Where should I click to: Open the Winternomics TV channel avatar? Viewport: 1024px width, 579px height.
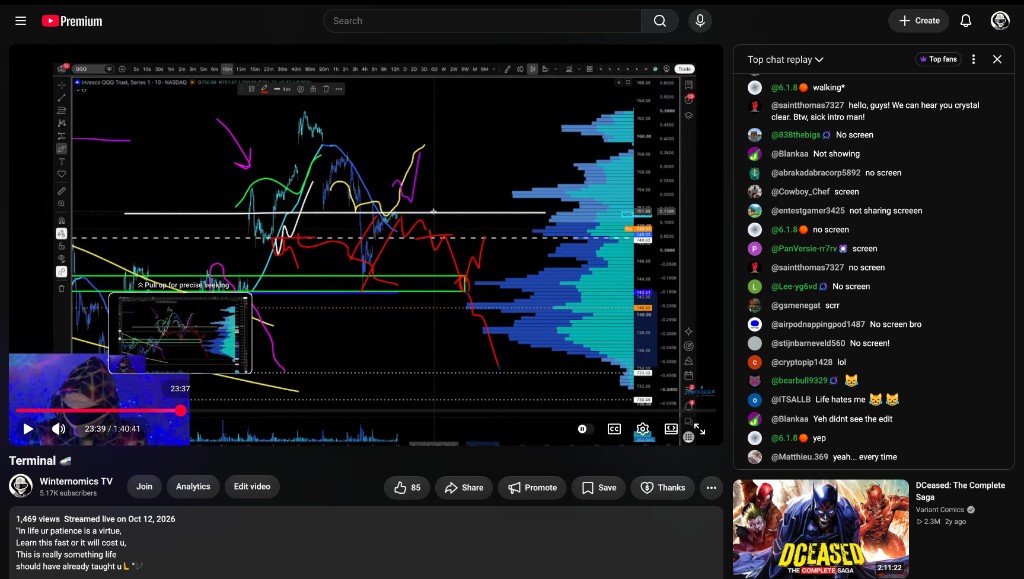(21, 486)
